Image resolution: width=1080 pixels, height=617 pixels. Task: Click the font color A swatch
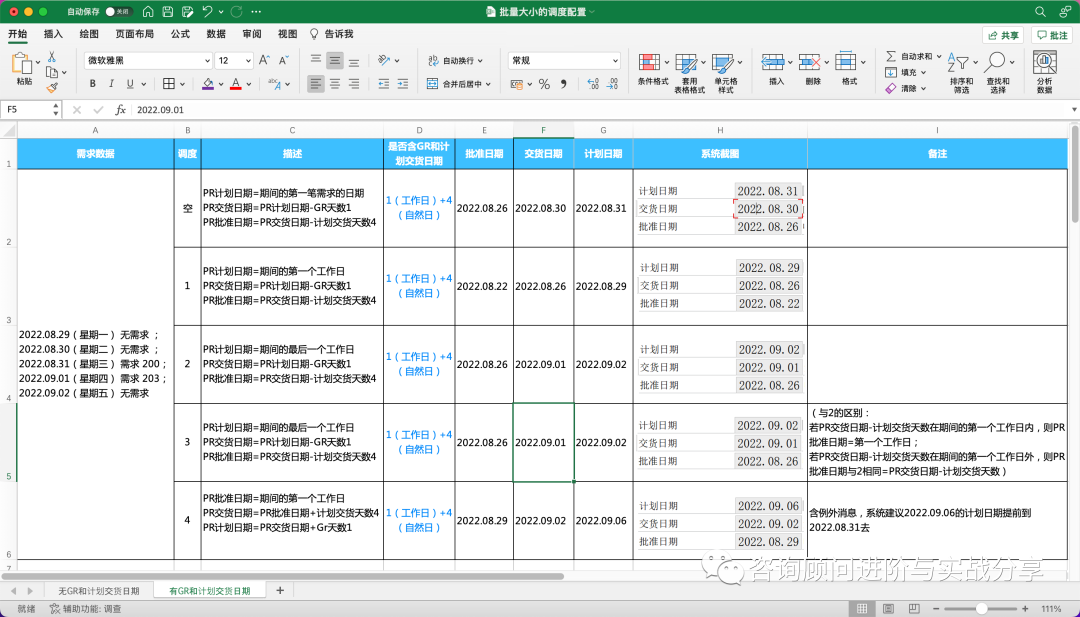pyautogui.click(x=236, y=84)
